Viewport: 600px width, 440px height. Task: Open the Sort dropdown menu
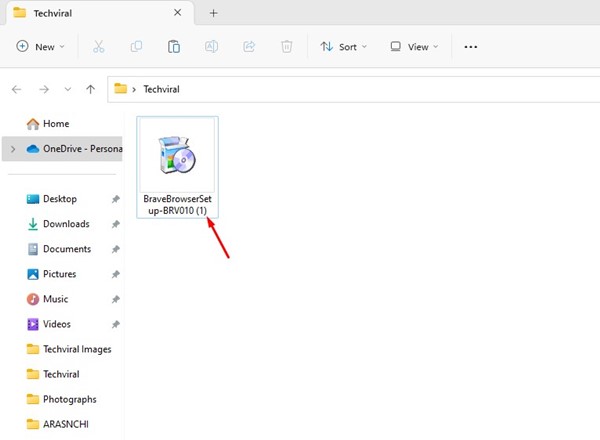[x=343, y=47]
